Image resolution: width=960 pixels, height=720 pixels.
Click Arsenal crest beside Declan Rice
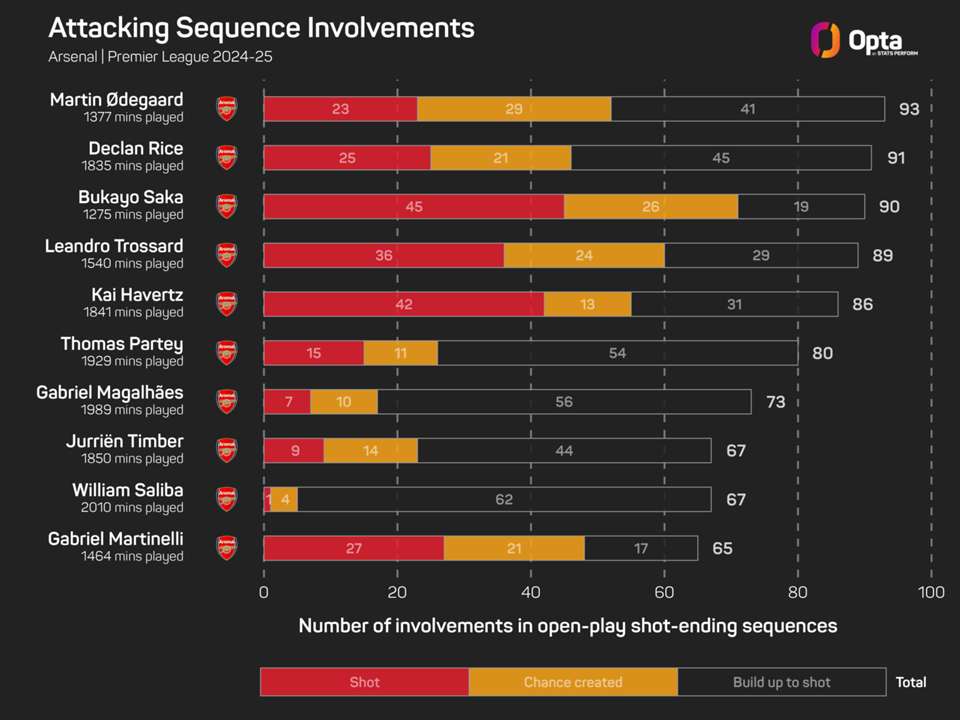tap(227, 157)
